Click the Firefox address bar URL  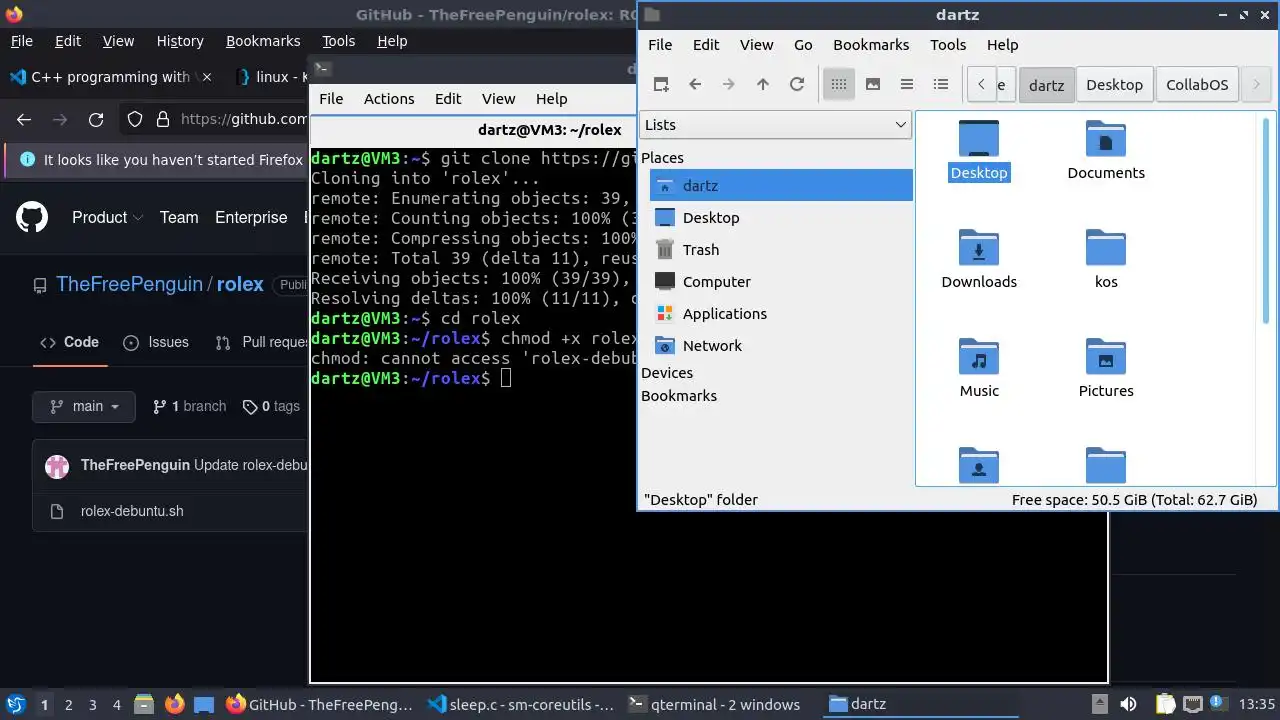[243, 120]
